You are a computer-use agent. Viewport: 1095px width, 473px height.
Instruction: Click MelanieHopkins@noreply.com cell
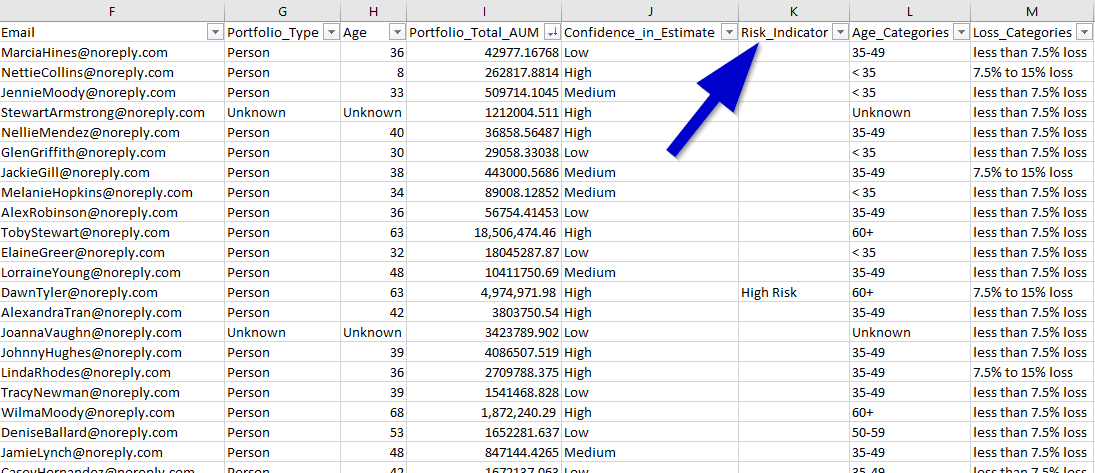112,193
